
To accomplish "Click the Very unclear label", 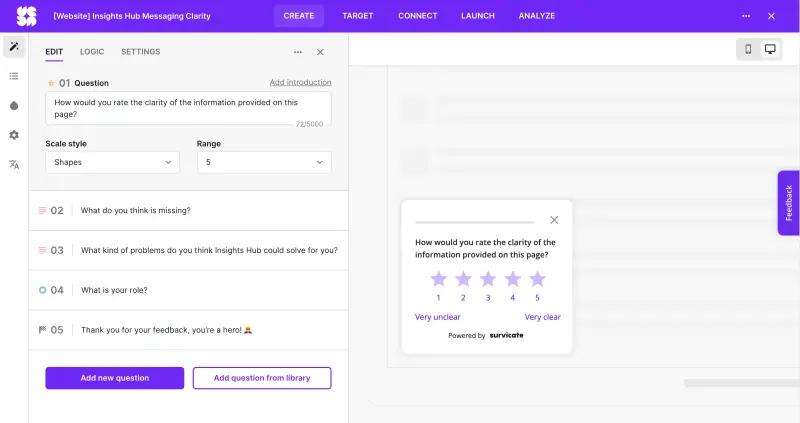I will tap(438, 317).
